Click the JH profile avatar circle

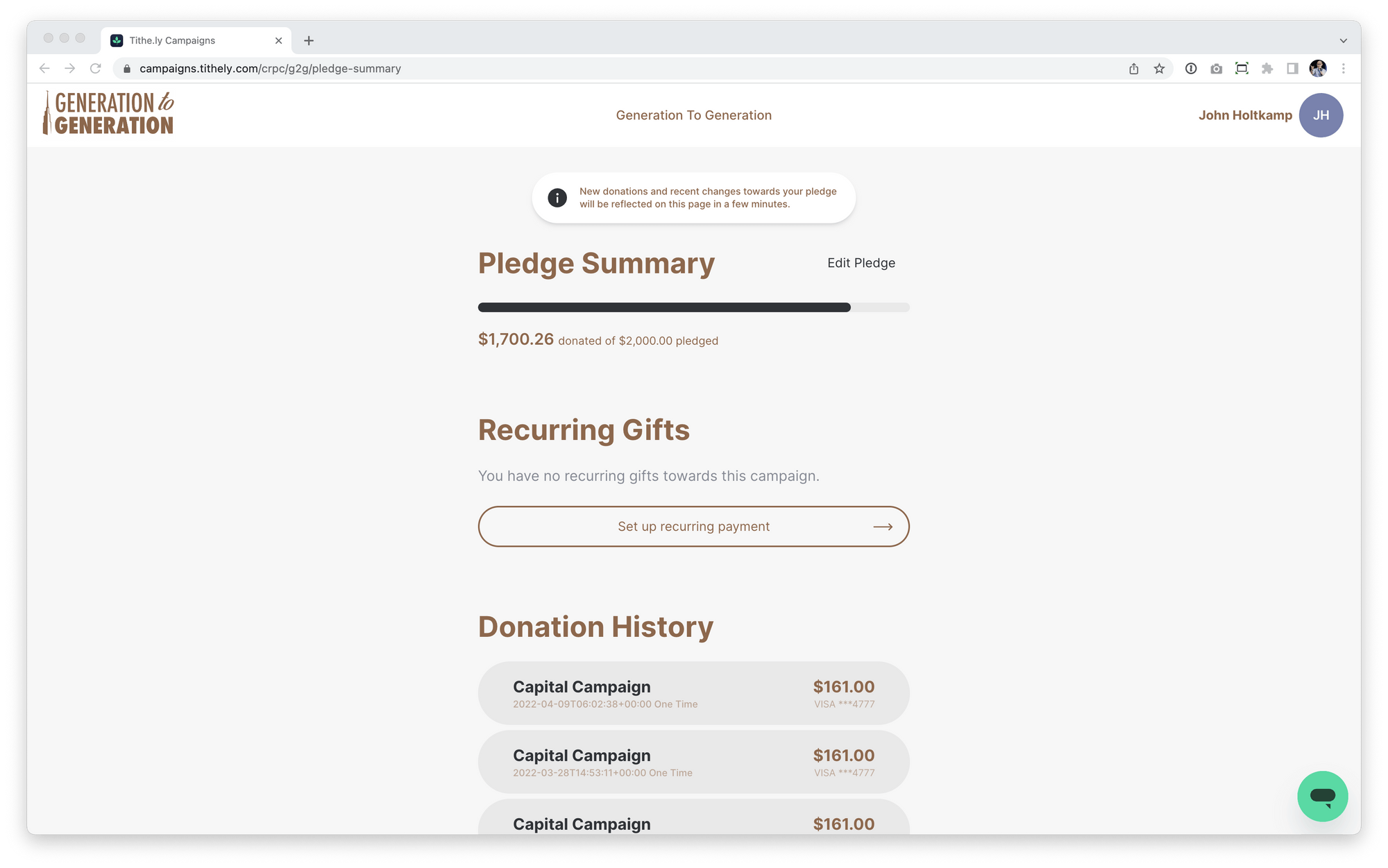click(1321, 114)
